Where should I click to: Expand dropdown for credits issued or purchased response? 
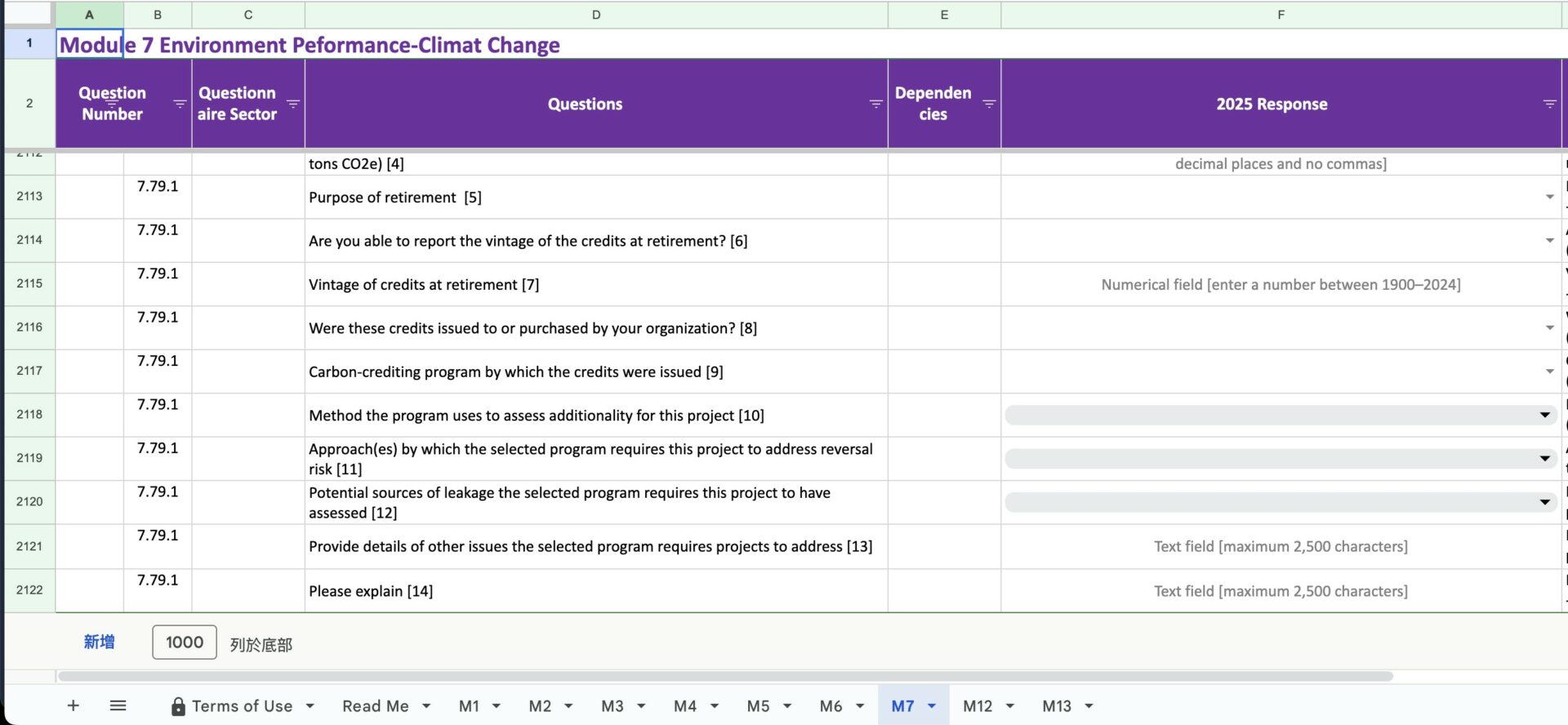1549,327
